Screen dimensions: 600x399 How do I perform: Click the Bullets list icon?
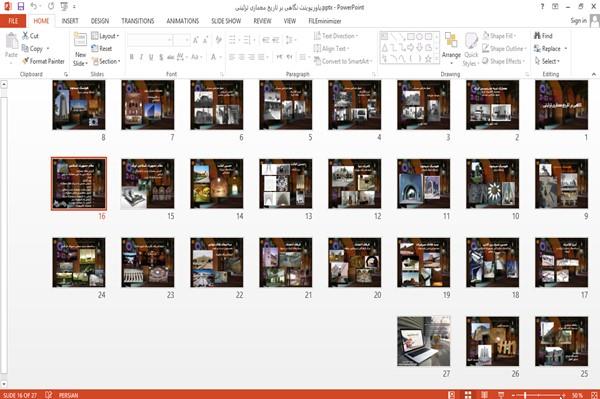(x=233, y=40)
